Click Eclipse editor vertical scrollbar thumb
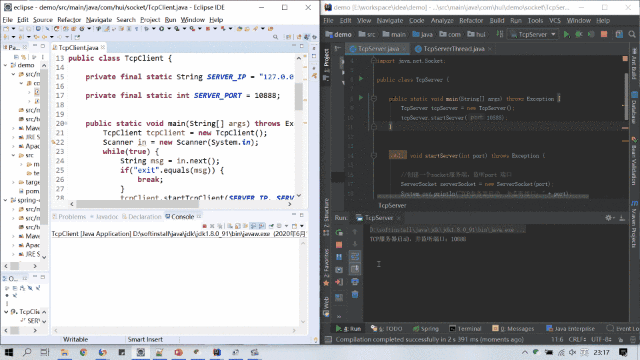The image size is (640, 360). tap(299, 96)
